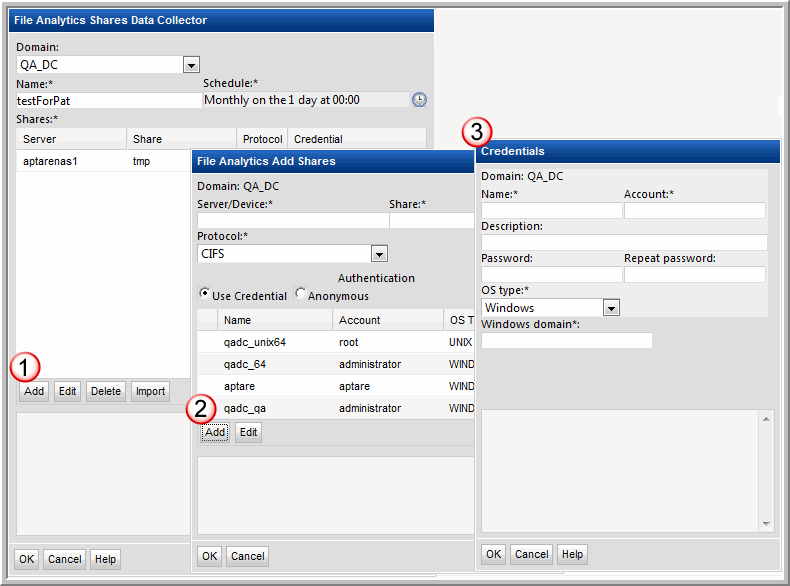Click the Windows domain input field
The image size is (790, 586).
pyautogui.click(x=566, y=341)
